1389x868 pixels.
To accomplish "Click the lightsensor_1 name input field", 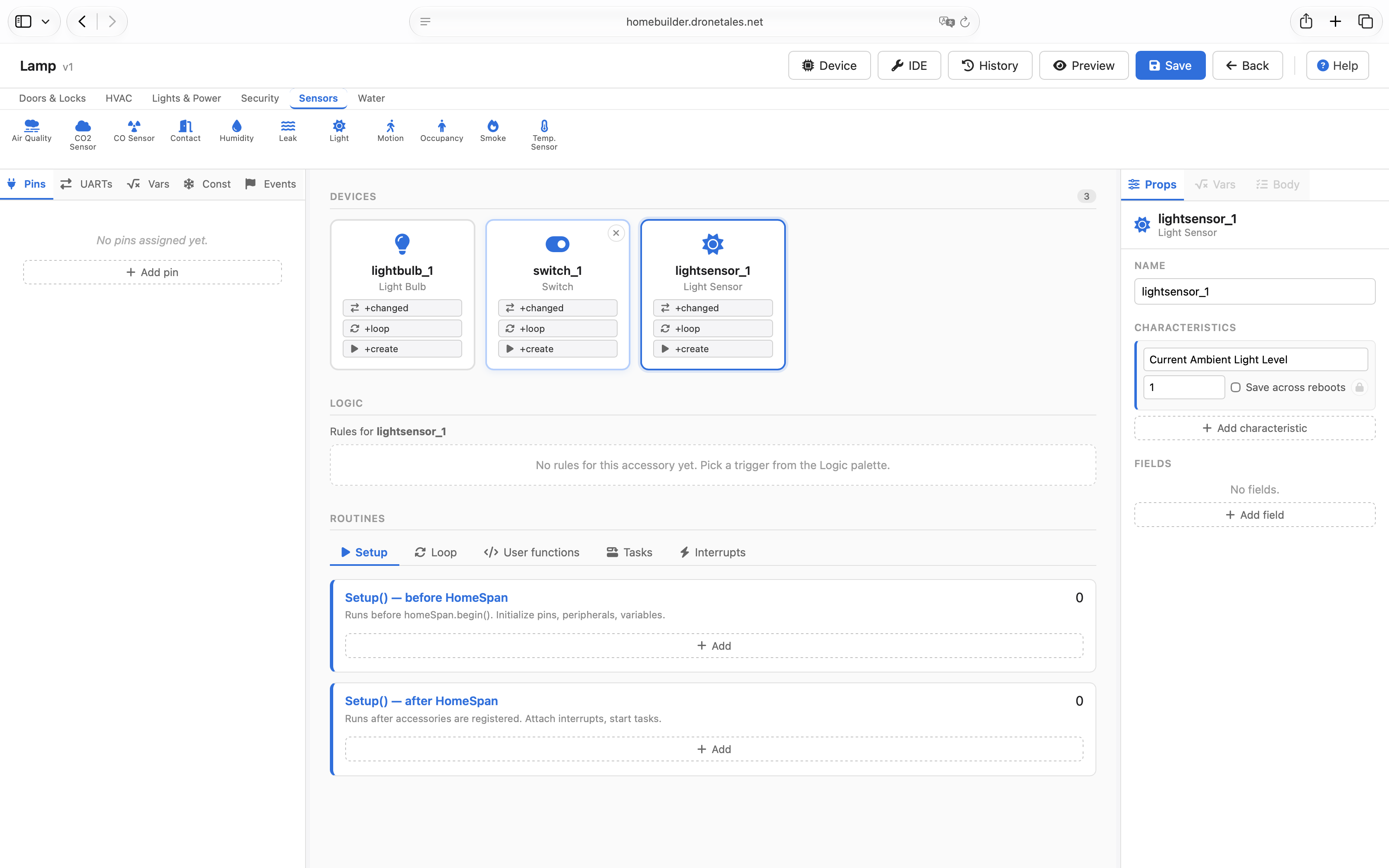I will (x=1255, y=292).
